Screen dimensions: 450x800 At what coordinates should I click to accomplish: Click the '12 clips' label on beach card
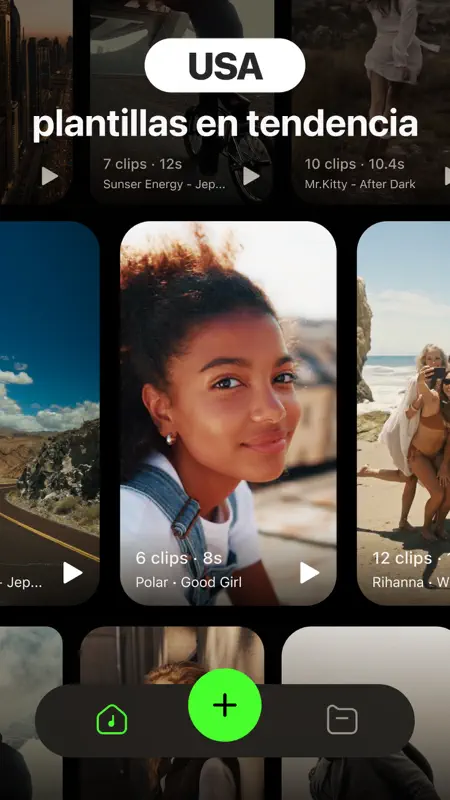(x=402, y=558)
